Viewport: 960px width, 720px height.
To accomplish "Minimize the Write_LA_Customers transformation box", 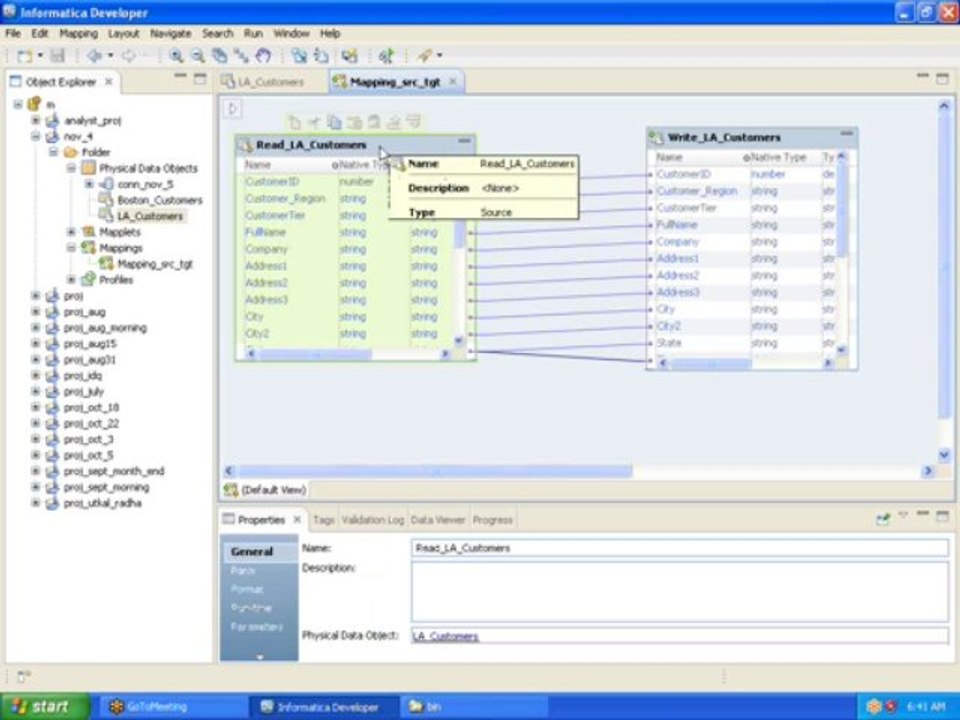I will [847, 133].
